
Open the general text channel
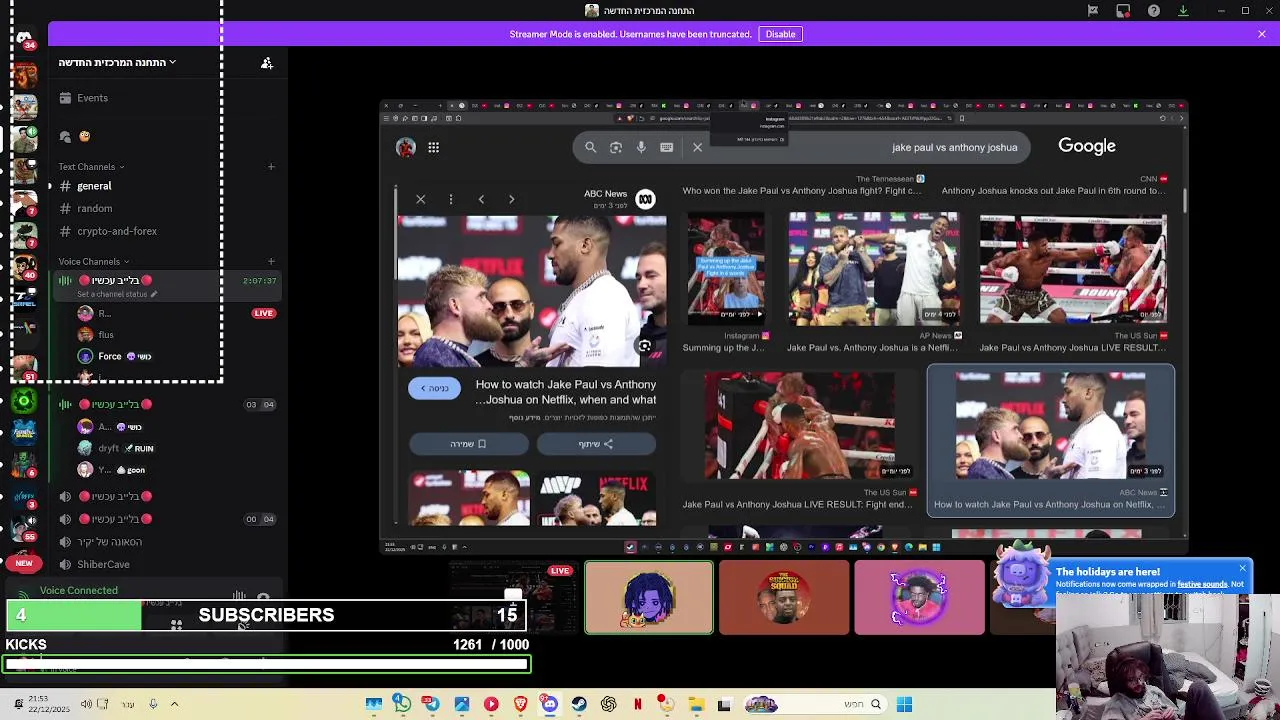94,186
